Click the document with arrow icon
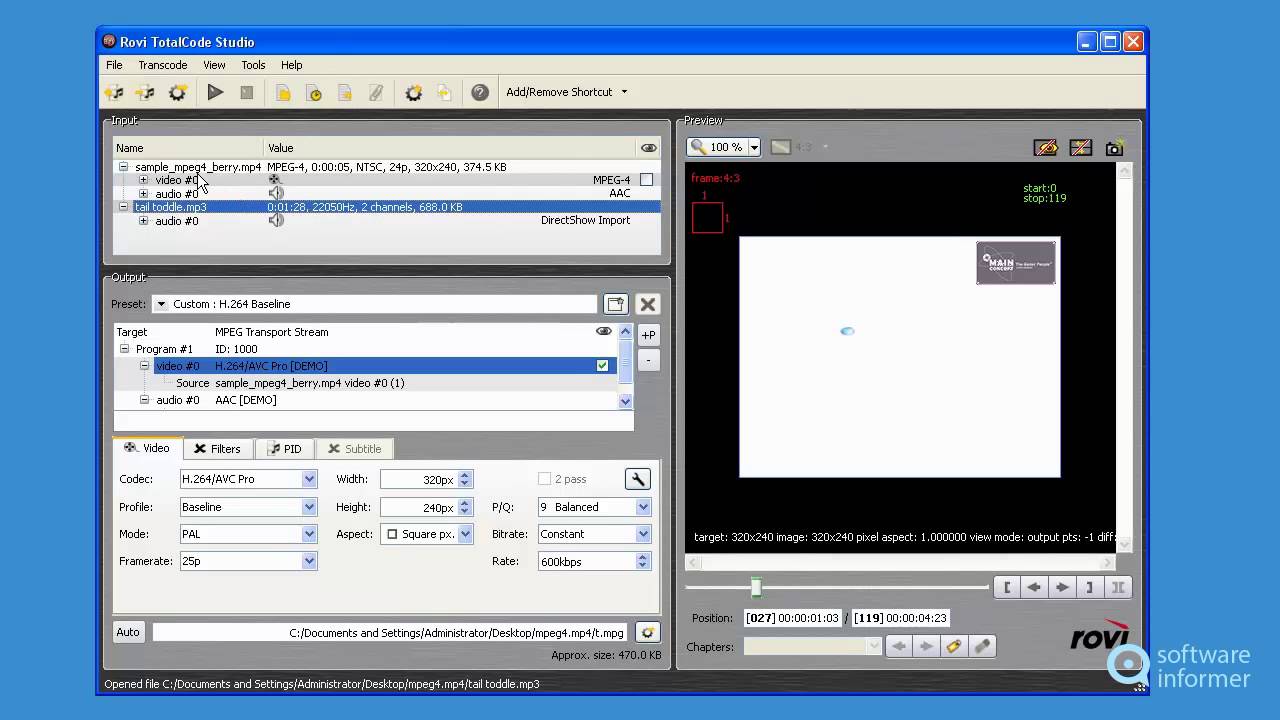1280x720 pixels. click(x=345, y=93)
